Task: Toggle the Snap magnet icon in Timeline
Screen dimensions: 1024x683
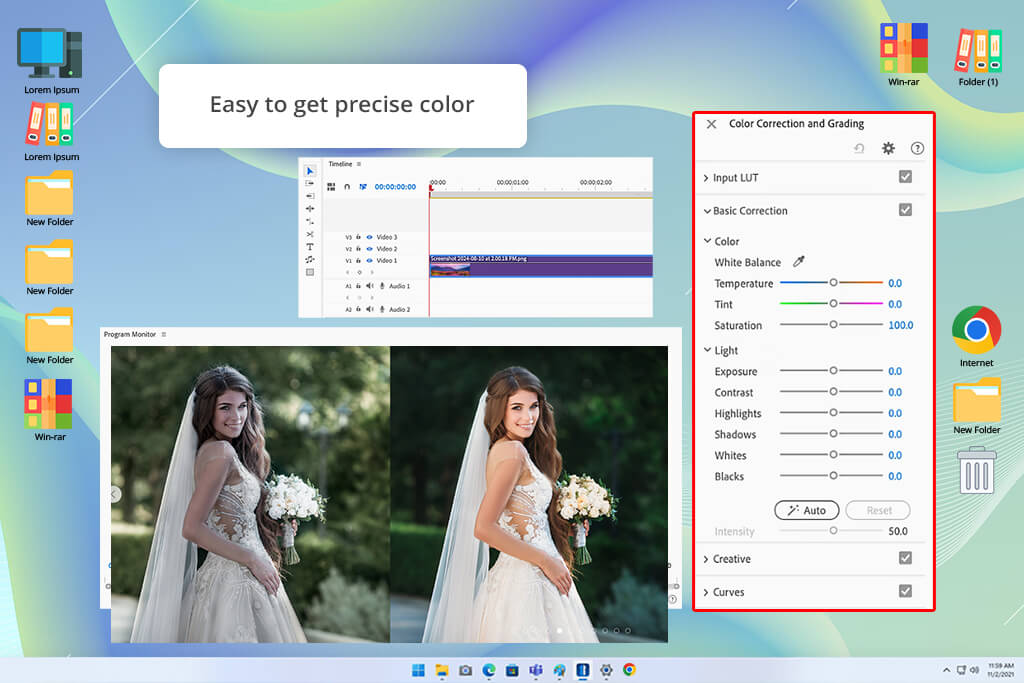Action: point(347,187)
